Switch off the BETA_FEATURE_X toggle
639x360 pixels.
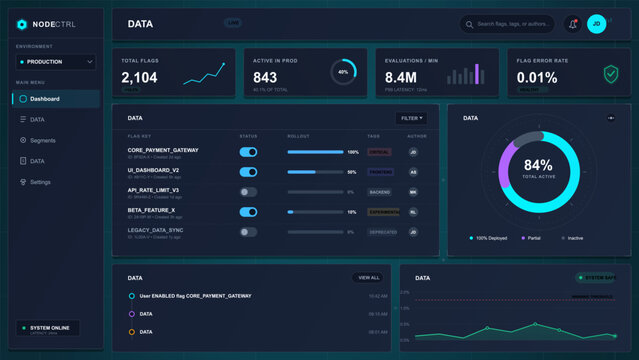[x=248, y=212]
